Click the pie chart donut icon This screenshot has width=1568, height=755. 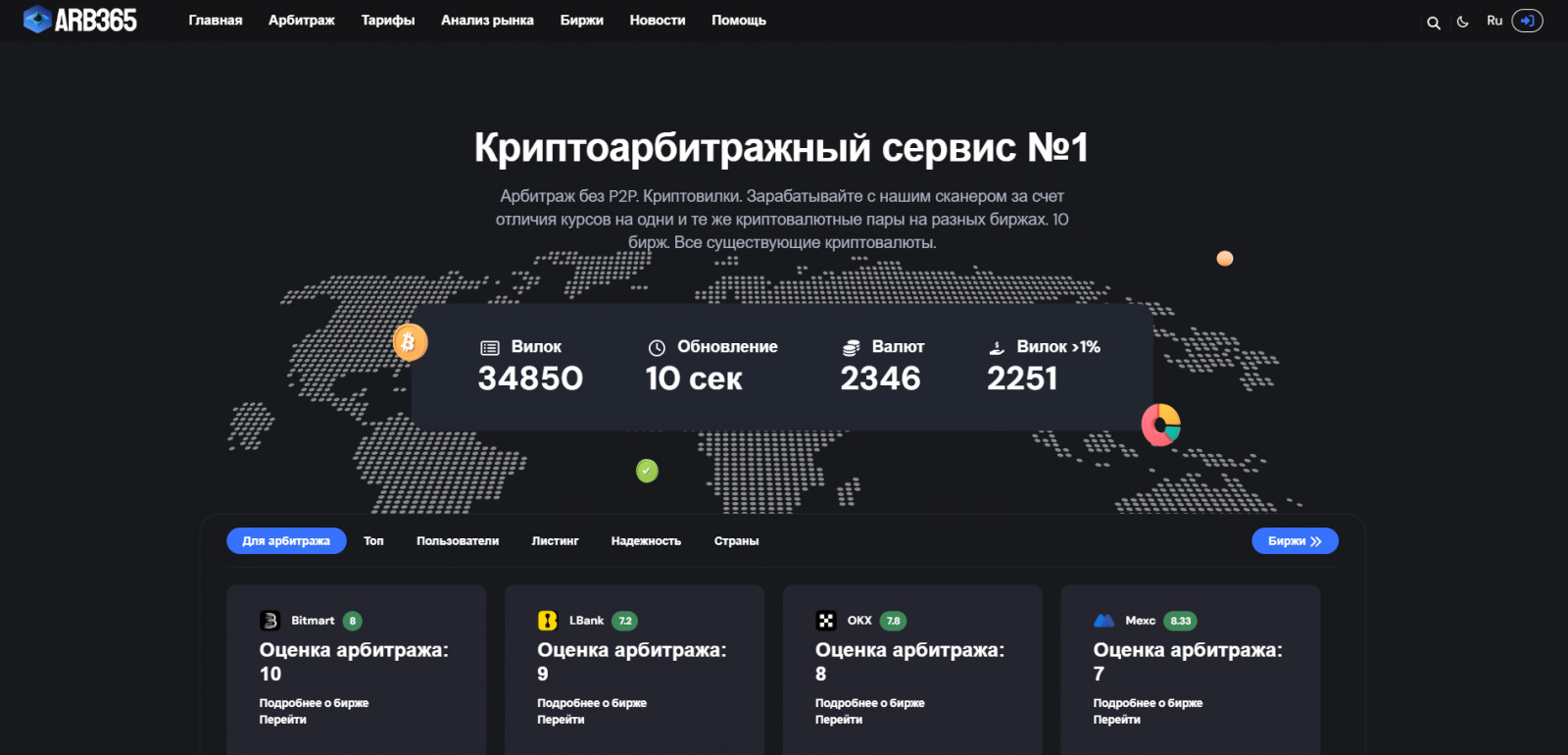(1161, 425)
